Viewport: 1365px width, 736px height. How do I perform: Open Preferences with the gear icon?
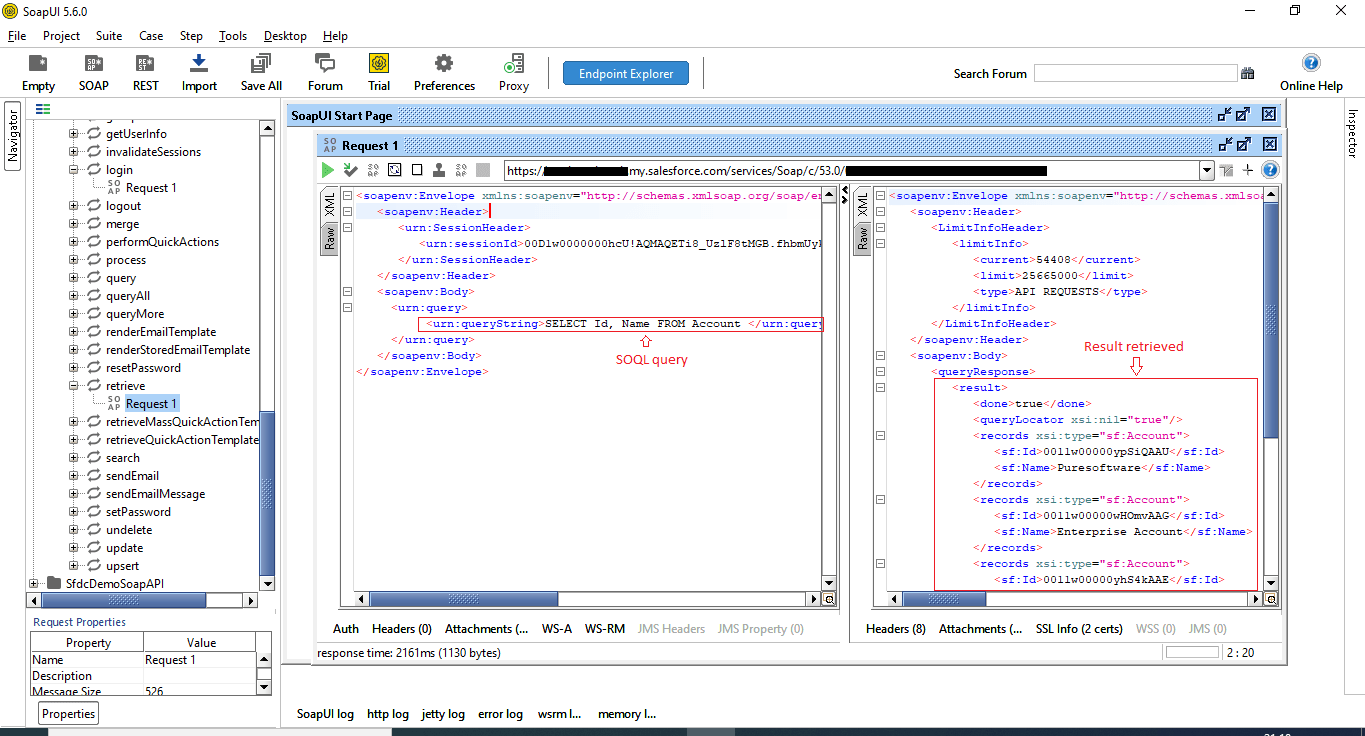pos(444,64)
